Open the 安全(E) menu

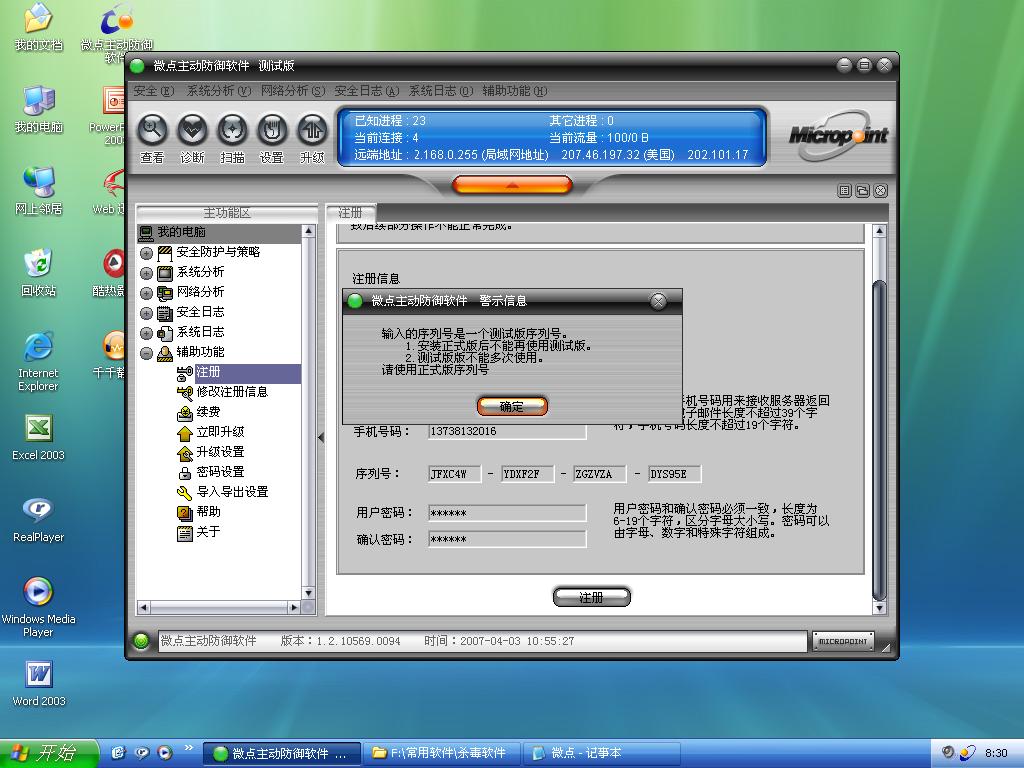pos(153,91)
